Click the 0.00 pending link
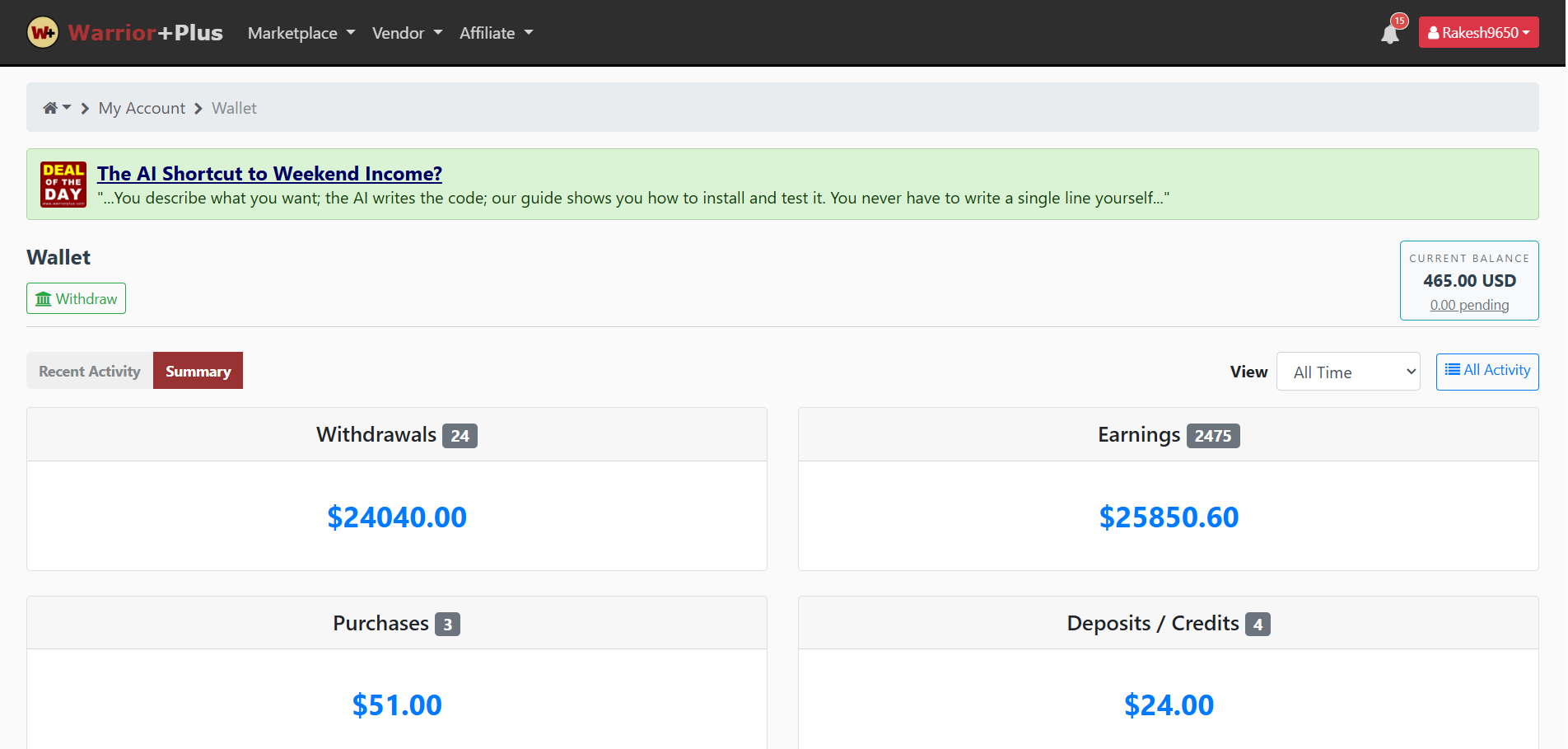 tap(1469, 305)
